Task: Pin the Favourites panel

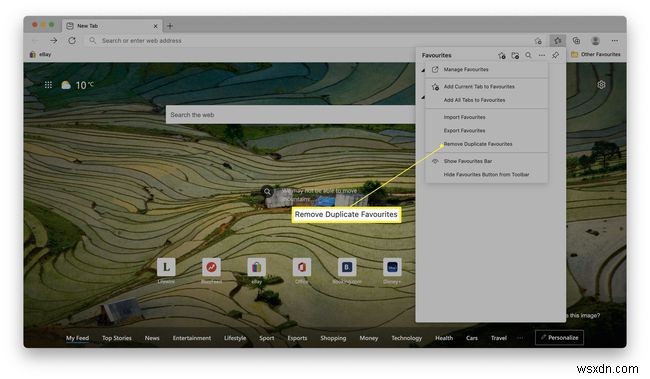Action: coord(555,55)
